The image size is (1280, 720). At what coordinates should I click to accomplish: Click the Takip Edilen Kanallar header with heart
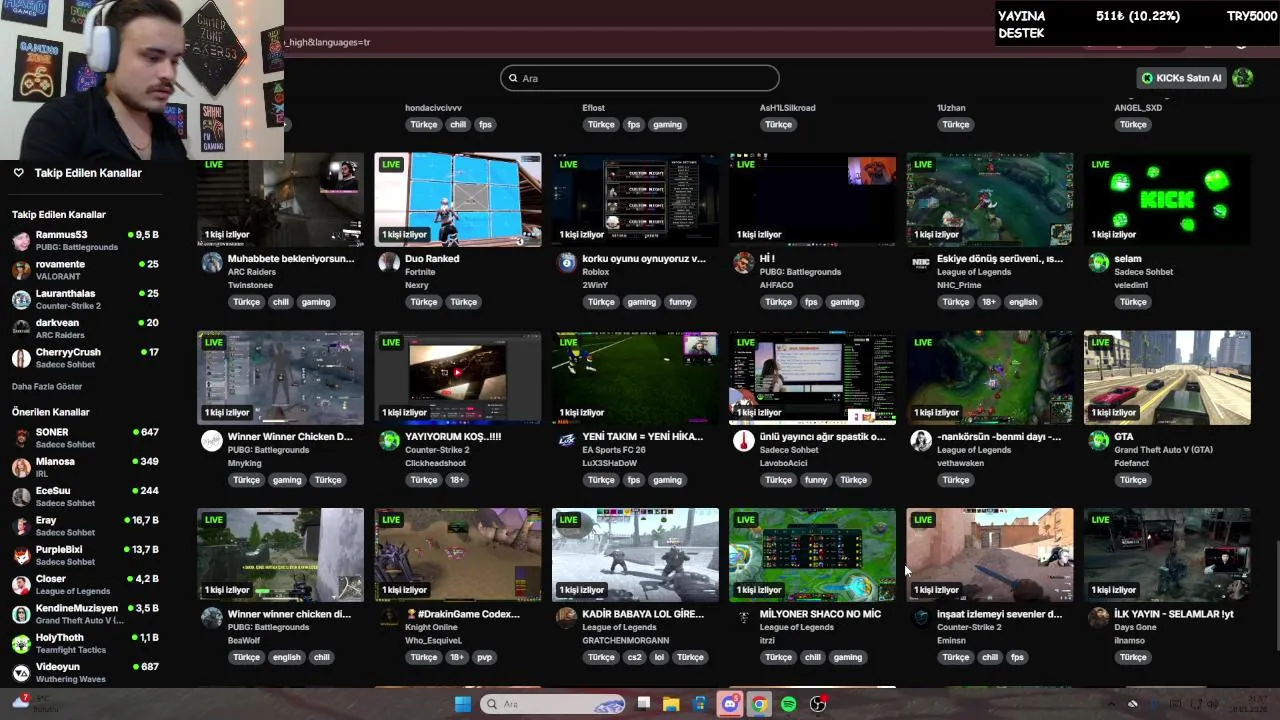77,173
